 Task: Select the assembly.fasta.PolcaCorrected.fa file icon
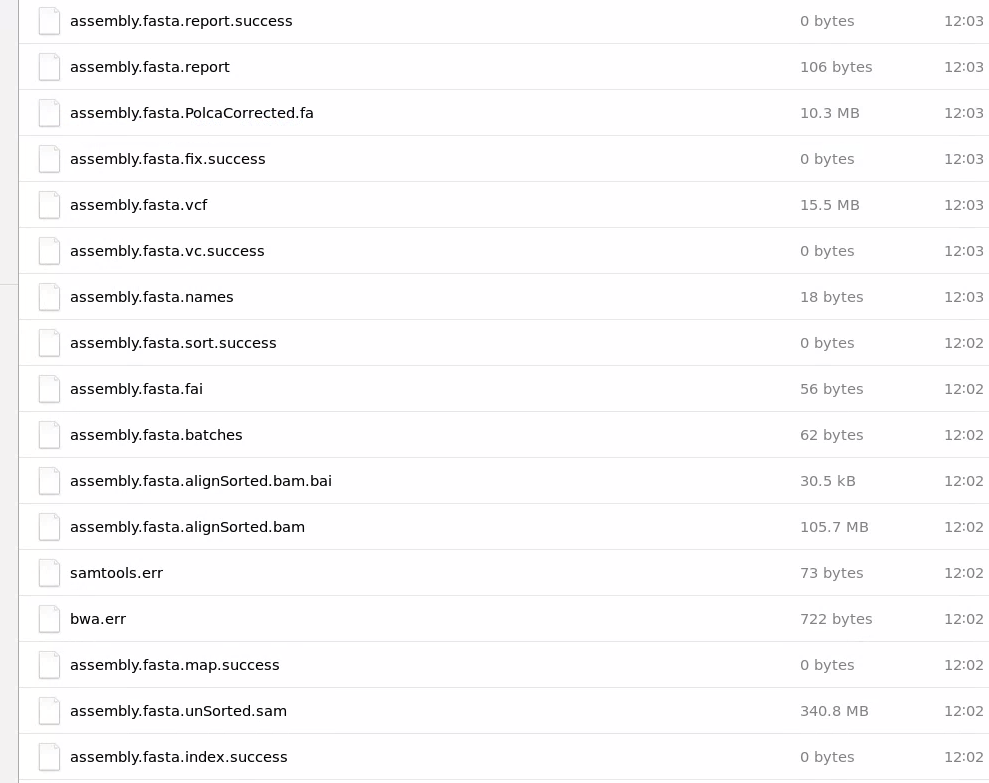(49, 113)
